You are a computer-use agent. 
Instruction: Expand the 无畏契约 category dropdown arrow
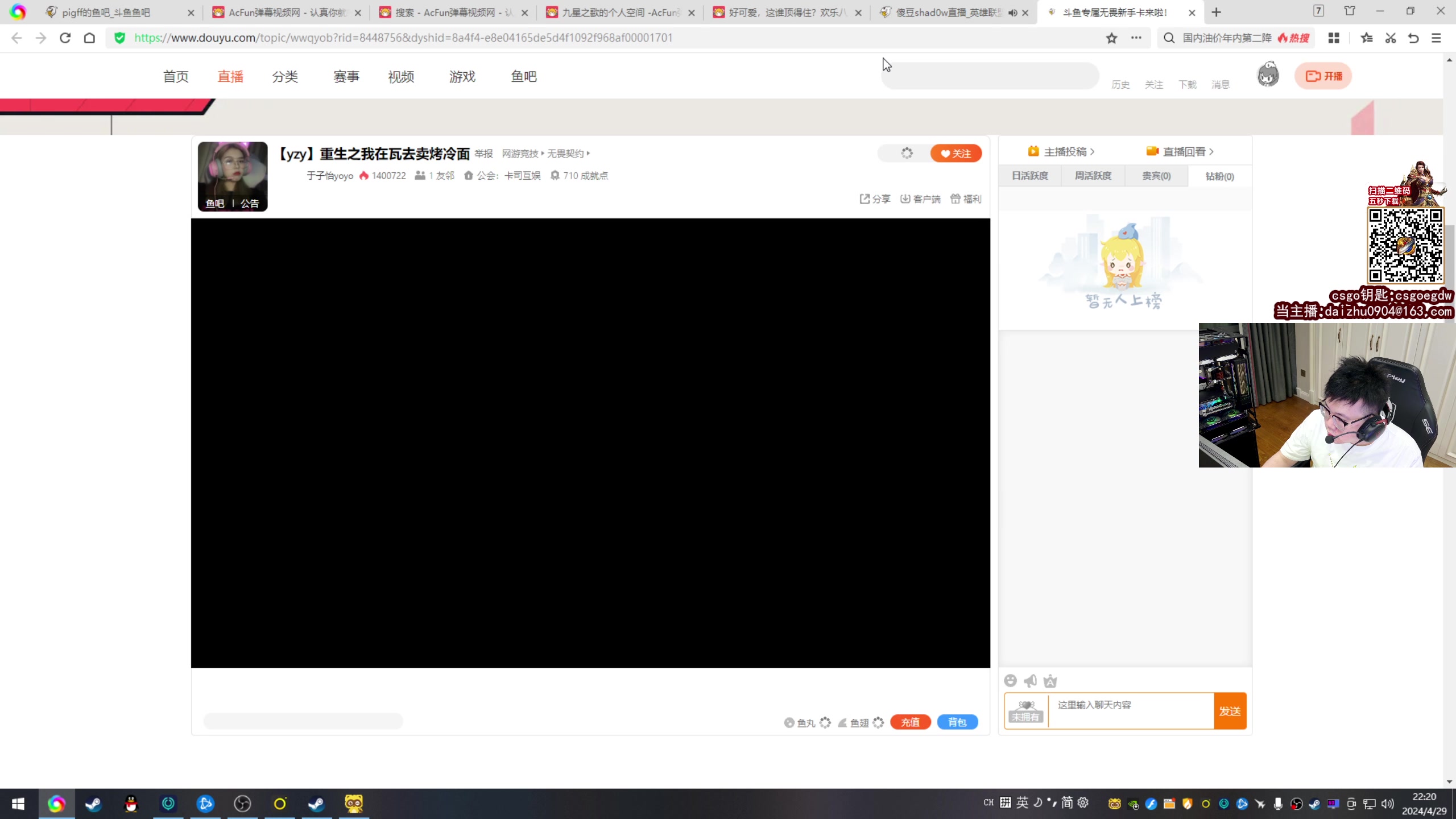click(588, 153)
